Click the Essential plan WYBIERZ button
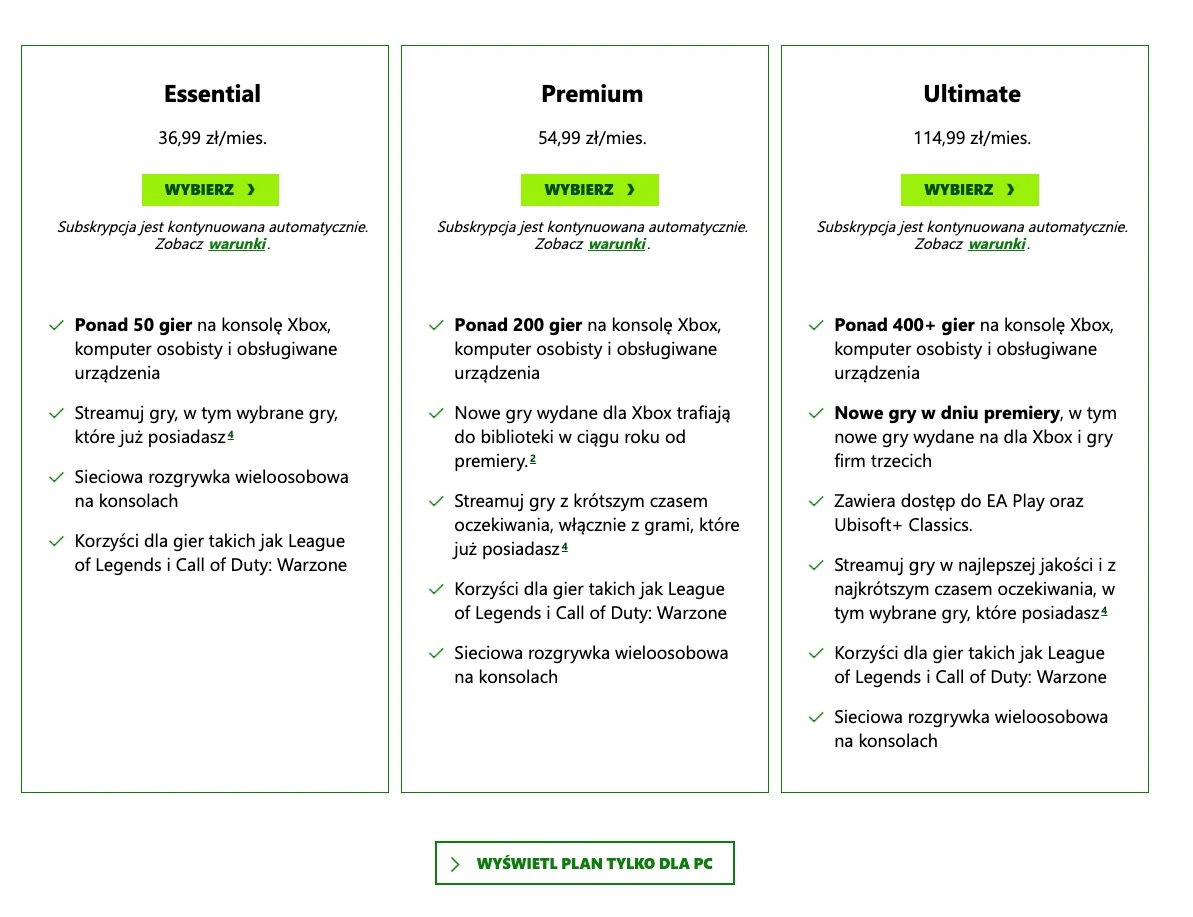1193x917 pixels. [210, 189]
